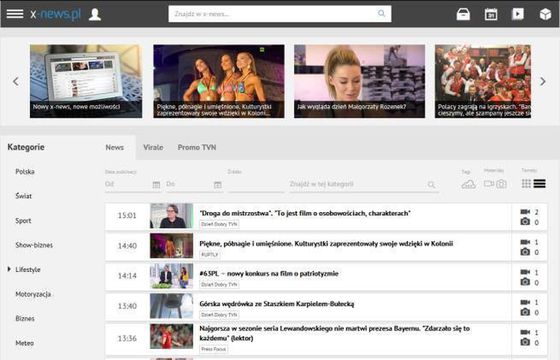
Task: Click video count icon for 13:40 article
Action: coord(525,302)
